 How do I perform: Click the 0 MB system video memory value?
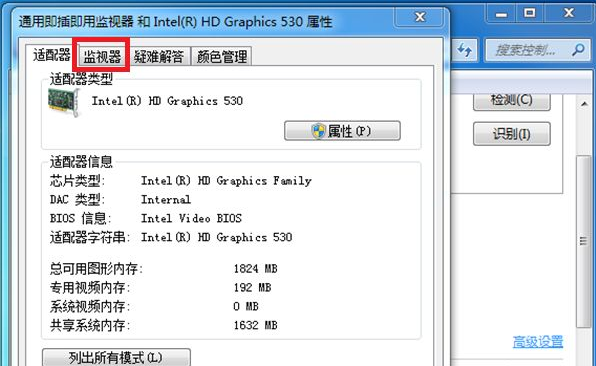click(x=246, y=306)
